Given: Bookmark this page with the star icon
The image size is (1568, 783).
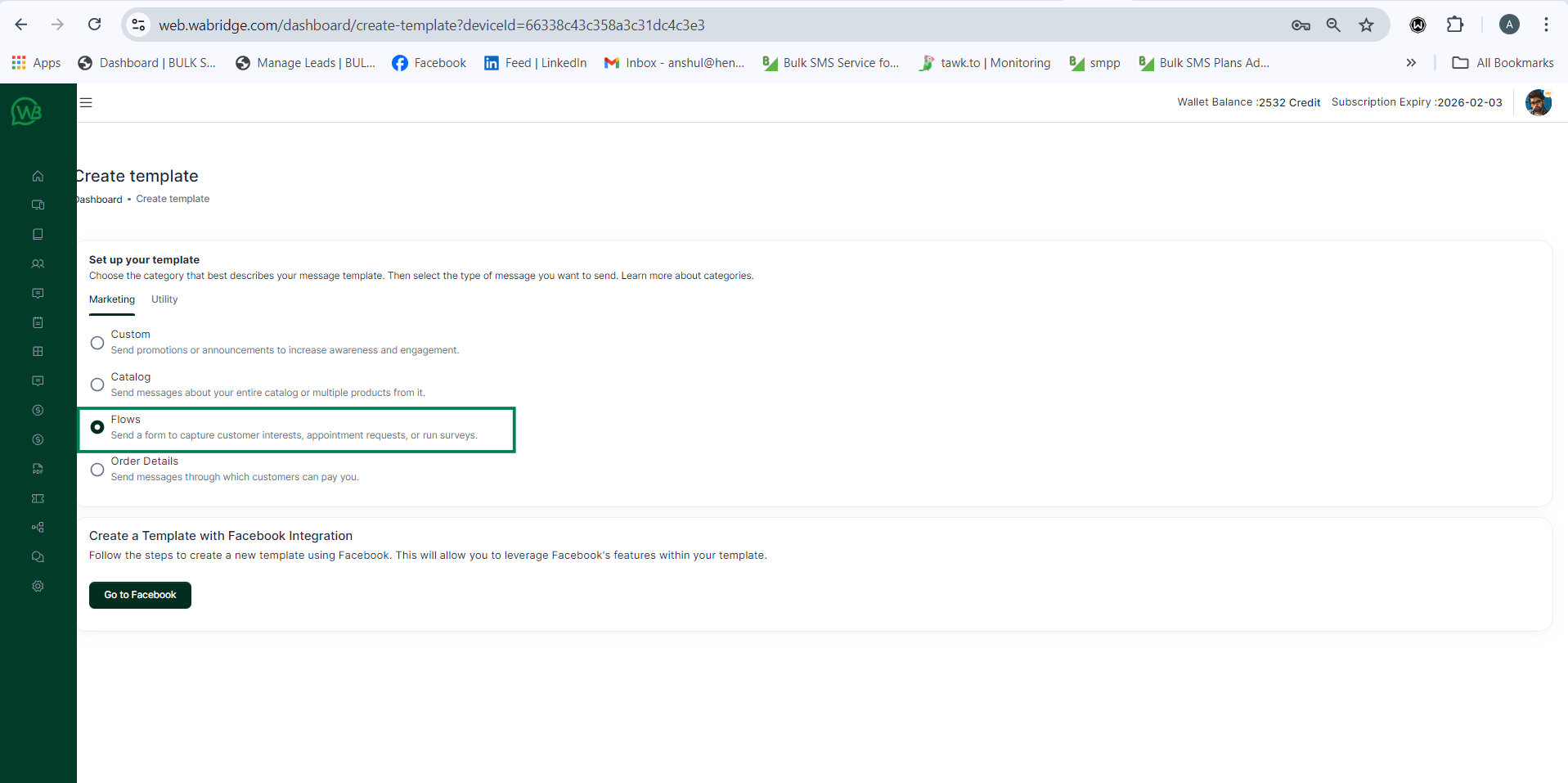Looking at the screenshot, I should (x=1366, y=25).
